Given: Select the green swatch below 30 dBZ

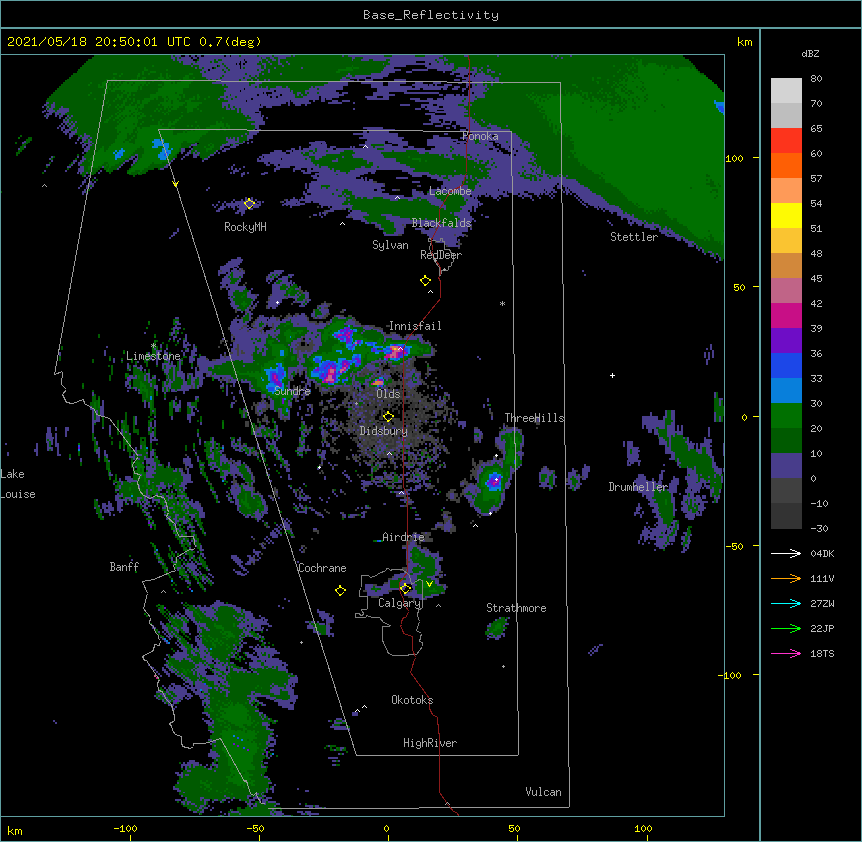Looking at the screenshot, I should pyautogui.click(x=786, y=416).
